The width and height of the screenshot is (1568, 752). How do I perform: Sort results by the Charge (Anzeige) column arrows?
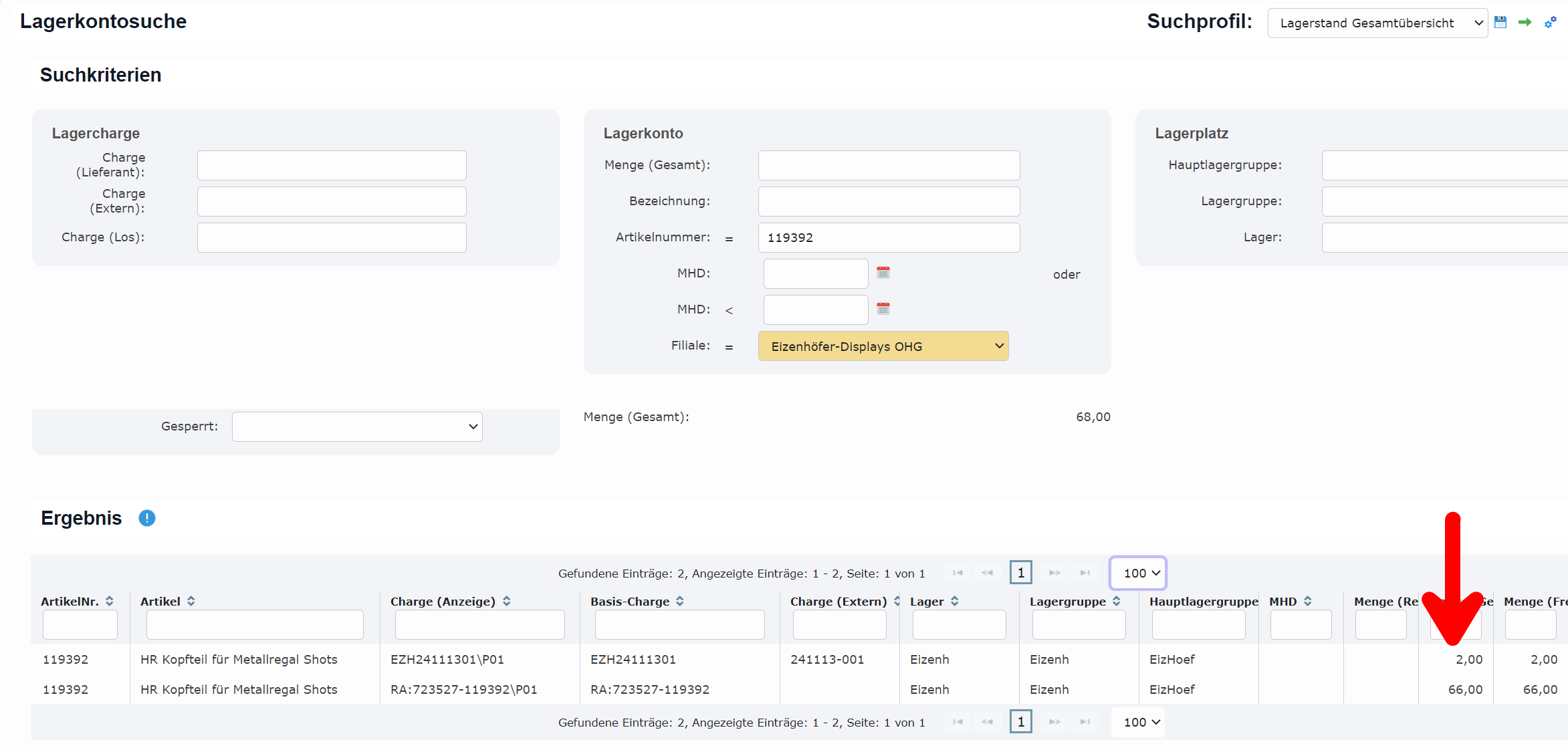tap(507, 601)
